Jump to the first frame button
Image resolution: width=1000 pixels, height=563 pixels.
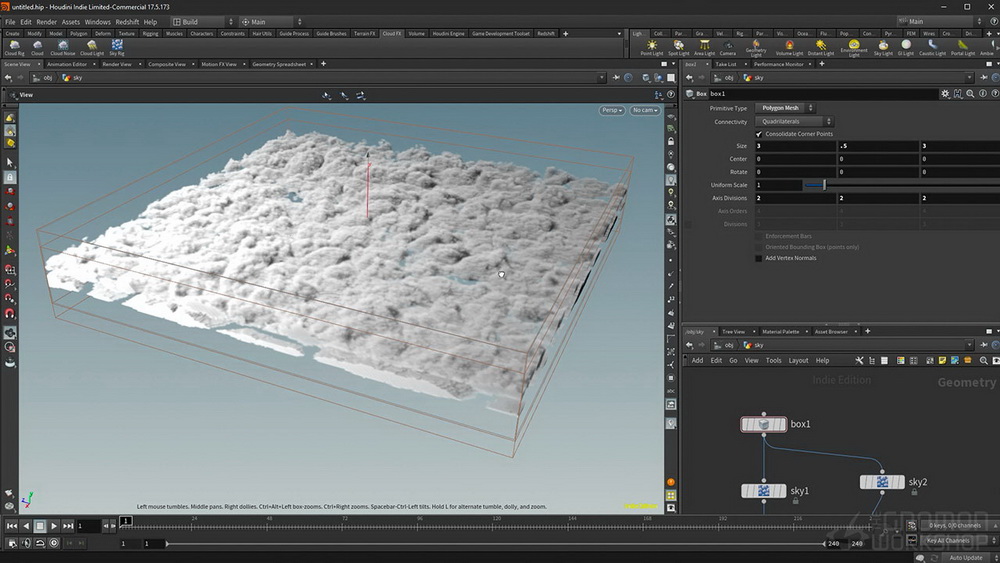pyautogui.click(x=11, y=526)
